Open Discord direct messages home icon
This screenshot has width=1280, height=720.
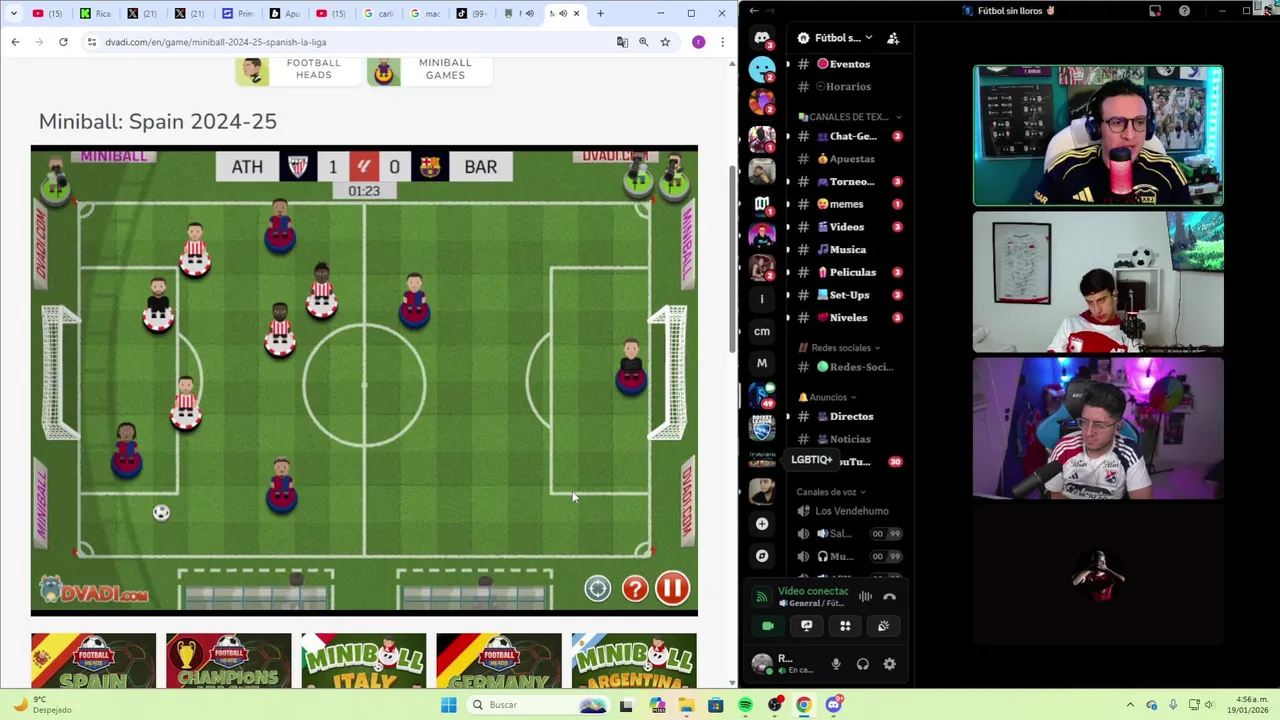click(x=762, y=38)
